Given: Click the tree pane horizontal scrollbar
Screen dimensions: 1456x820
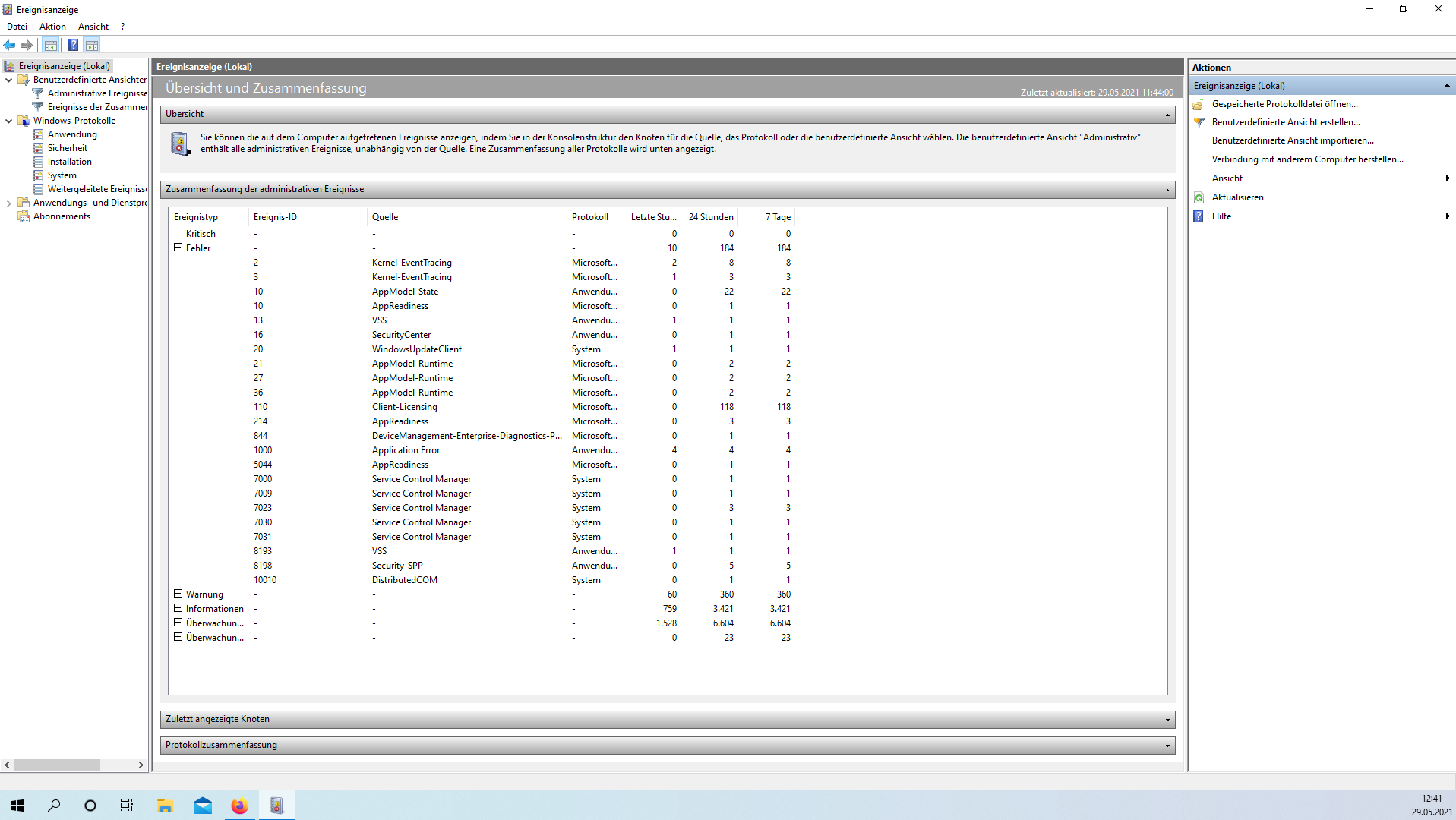Looking at the screenshot, I should click(x=56, y=765).
